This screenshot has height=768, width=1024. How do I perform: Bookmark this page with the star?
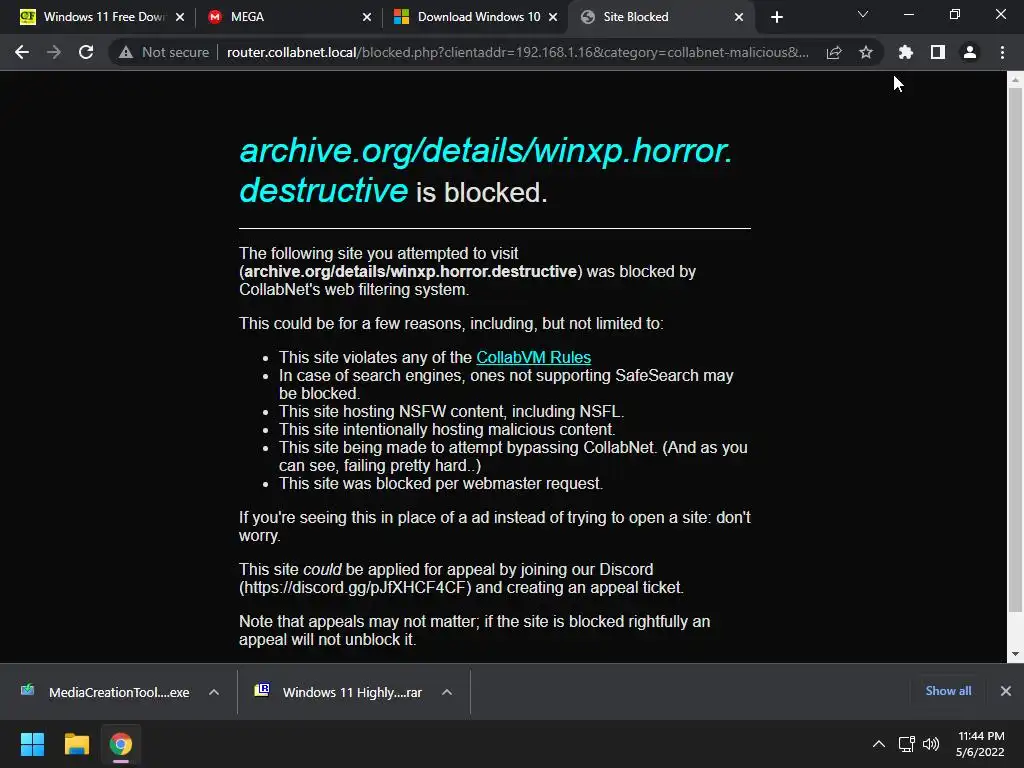coord(866,52)
